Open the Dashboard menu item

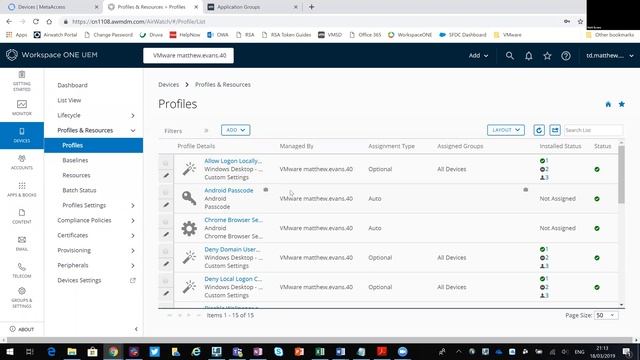[x=72, y=85]
